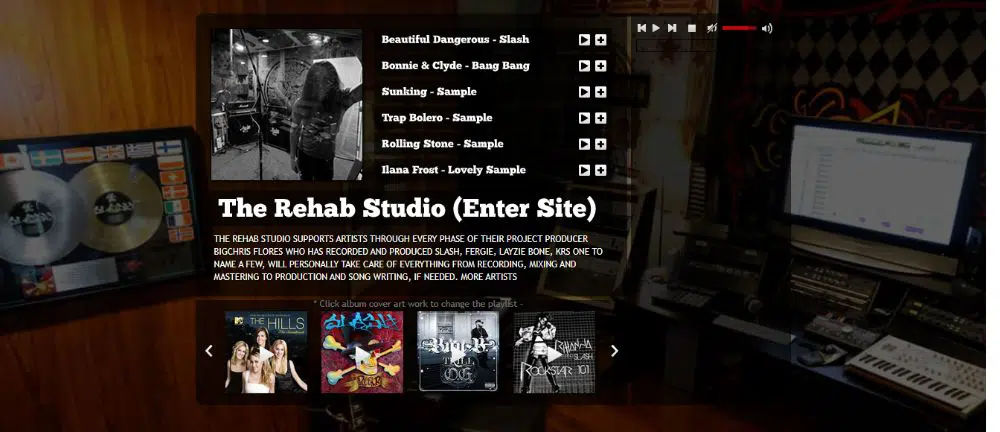Click The Rehab Studio (Enter Site) heading
The height and width of the screenshot is (432, 1000).
[x=407, y=208]
